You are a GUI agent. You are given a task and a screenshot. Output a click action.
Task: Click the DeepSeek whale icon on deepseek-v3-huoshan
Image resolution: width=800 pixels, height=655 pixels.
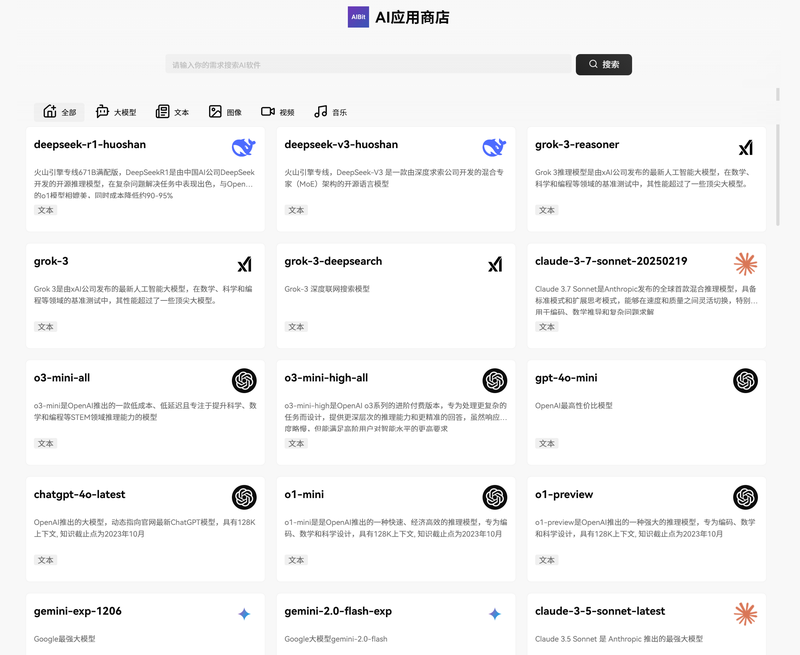click(494, 147)
